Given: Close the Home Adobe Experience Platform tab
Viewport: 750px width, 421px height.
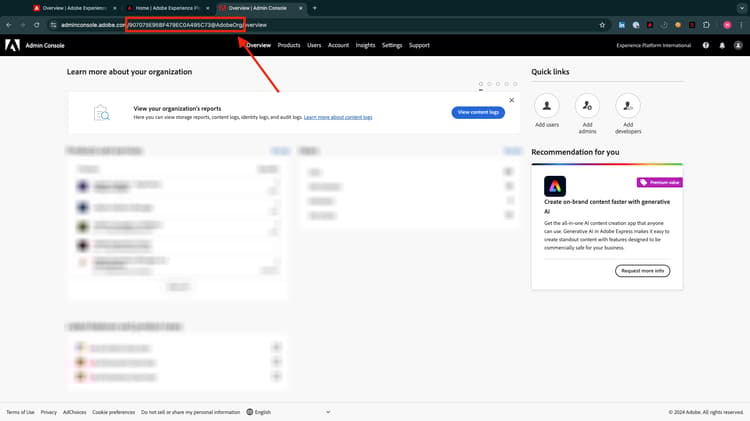Looking at the screenshot, I should point(208,8).
